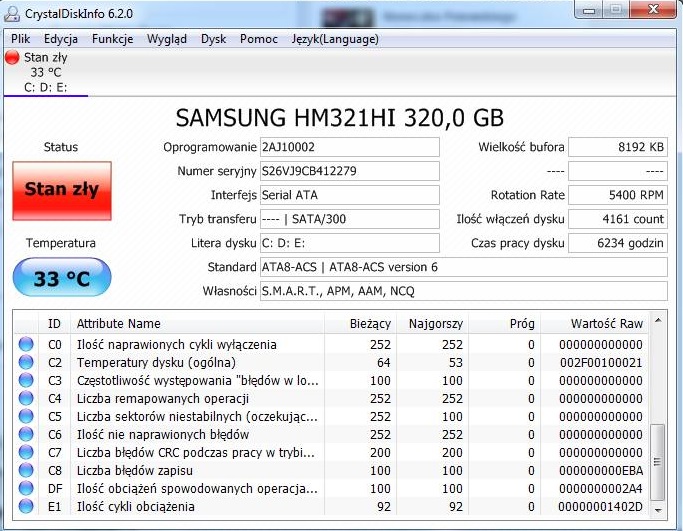Close the CrystalDiskInfo window
Image resolution: width=683 pixels, height=531 pixels.
(x=653, y=10)
